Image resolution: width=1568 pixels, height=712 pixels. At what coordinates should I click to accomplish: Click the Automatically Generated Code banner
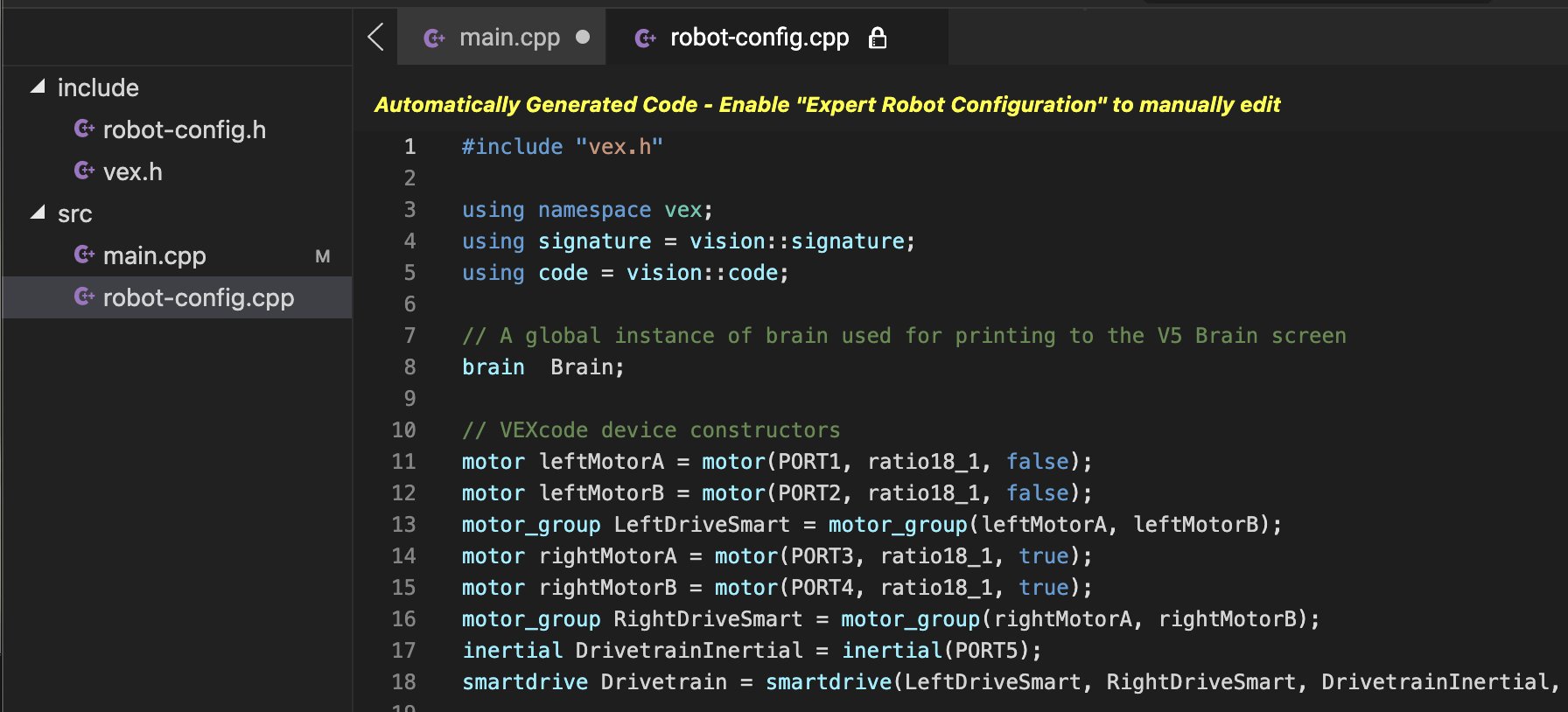coord(827,105)
